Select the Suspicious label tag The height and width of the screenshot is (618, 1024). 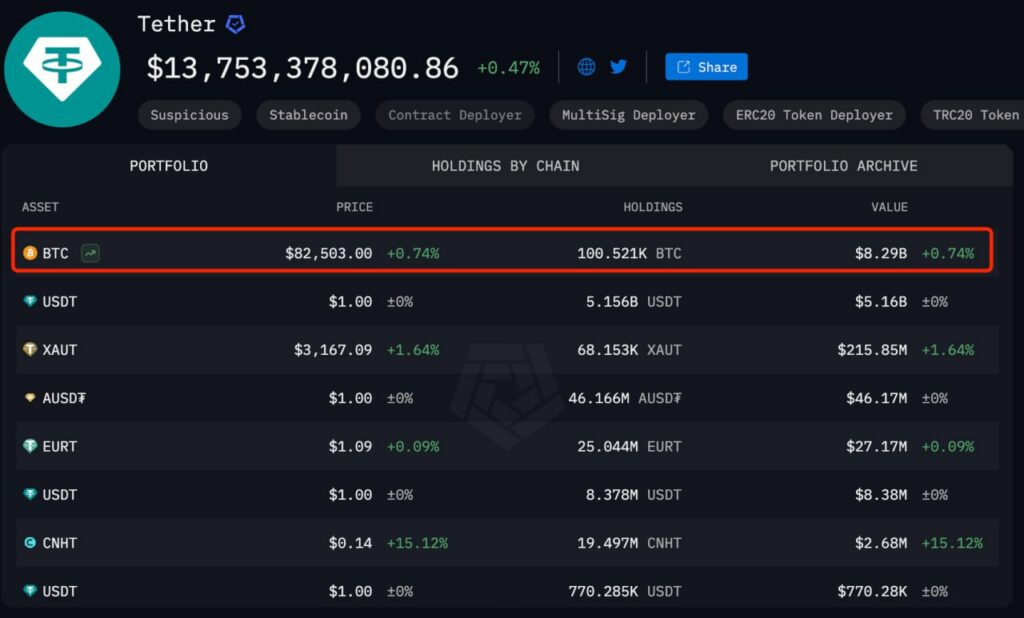click(189, 115)
